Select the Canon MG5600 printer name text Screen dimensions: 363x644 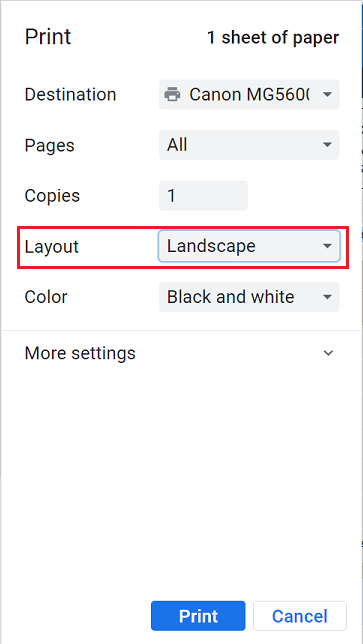coord(249,95)
